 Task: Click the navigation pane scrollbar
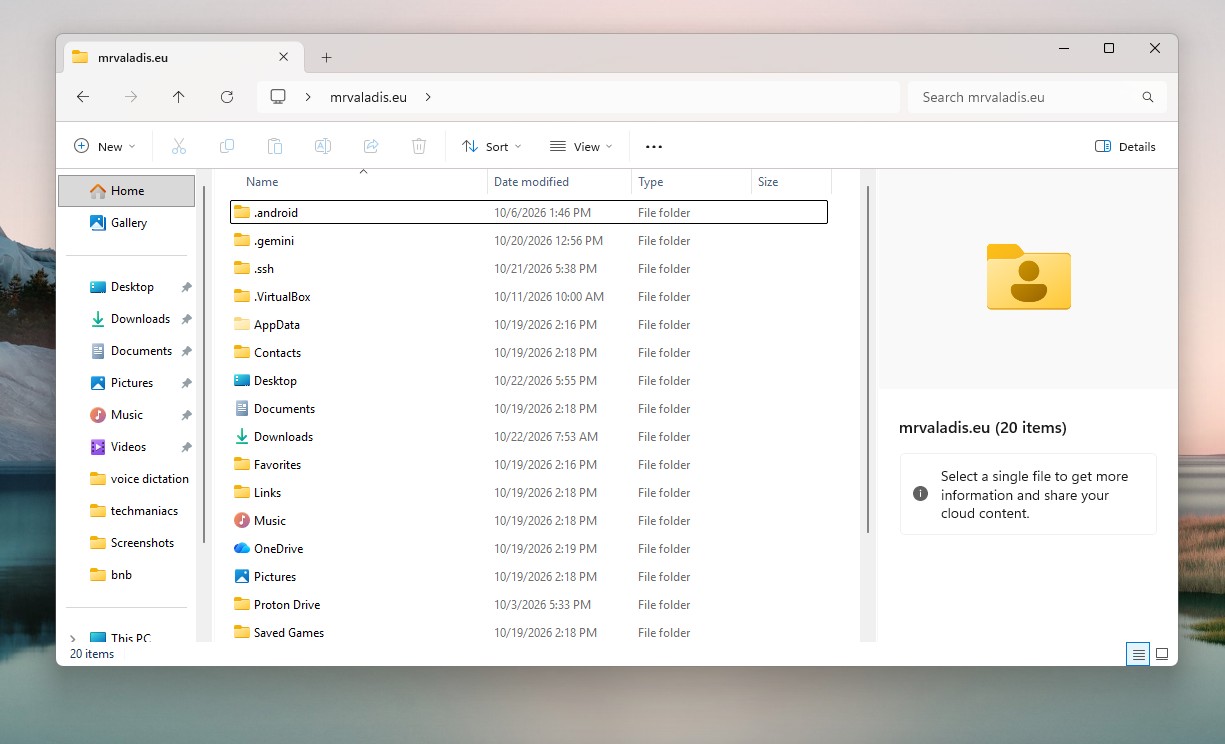(x=205, y=365)
